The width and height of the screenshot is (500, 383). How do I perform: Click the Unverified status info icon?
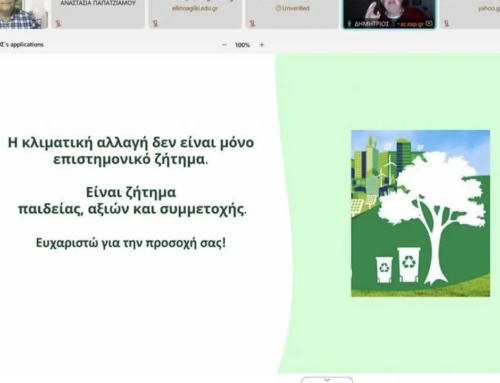click(278, 8)
